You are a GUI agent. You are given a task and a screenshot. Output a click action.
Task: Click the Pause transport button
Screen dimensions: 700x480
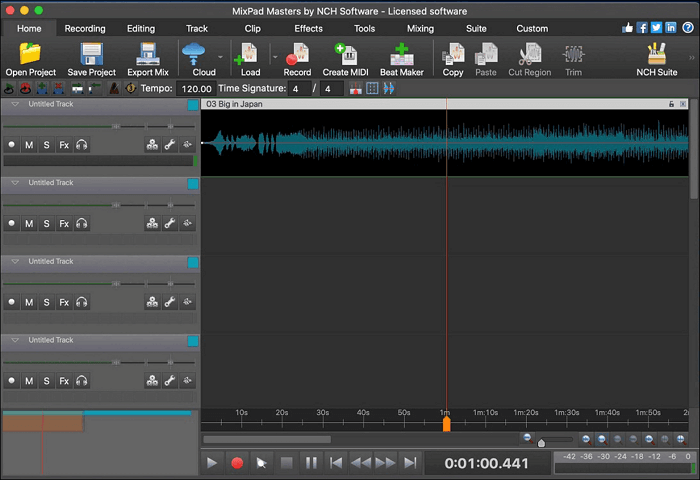(x=311, y=463)
